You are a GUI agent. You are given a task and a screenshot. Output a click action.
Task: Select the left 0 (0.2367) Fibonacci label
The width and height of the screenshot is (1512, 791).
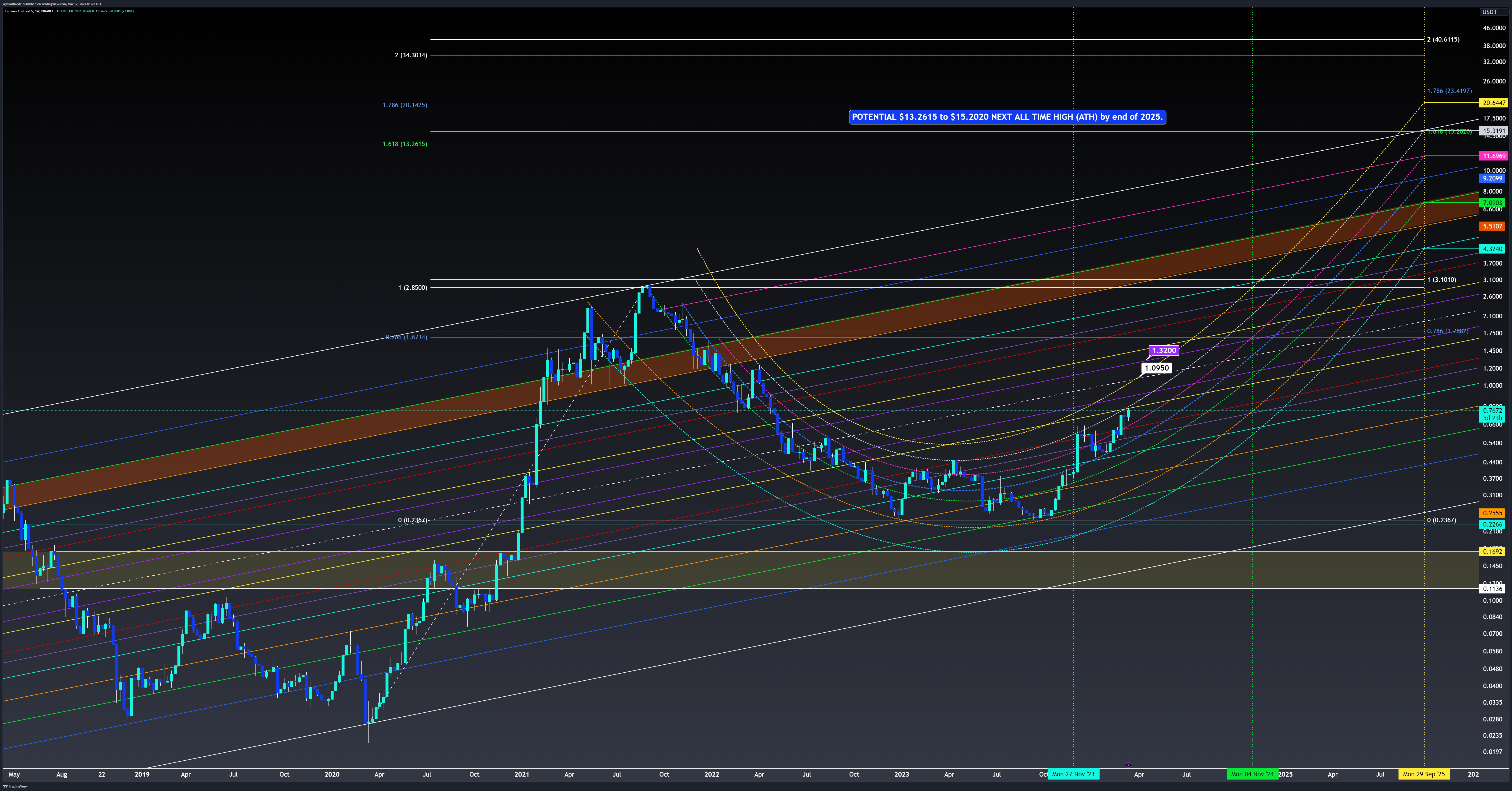pos(413,520)
